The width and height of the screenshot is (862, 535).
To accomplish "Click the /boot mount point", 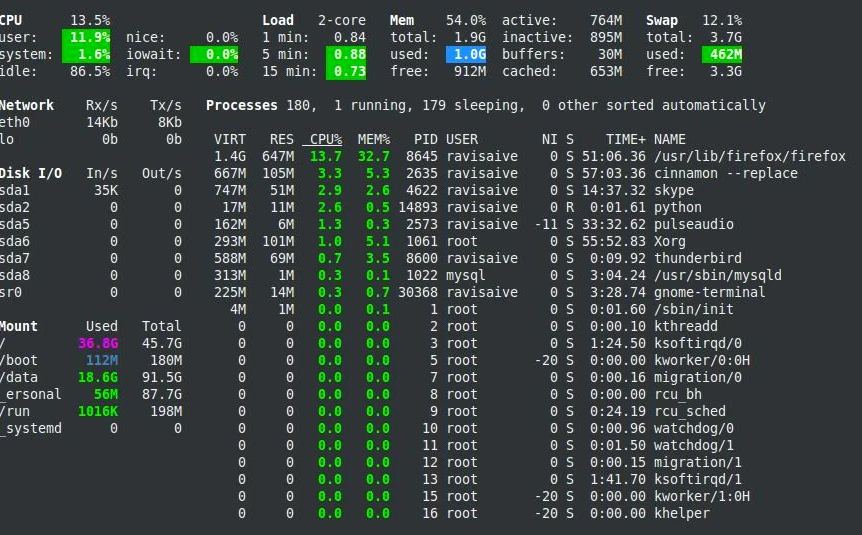I will point(19,361).
